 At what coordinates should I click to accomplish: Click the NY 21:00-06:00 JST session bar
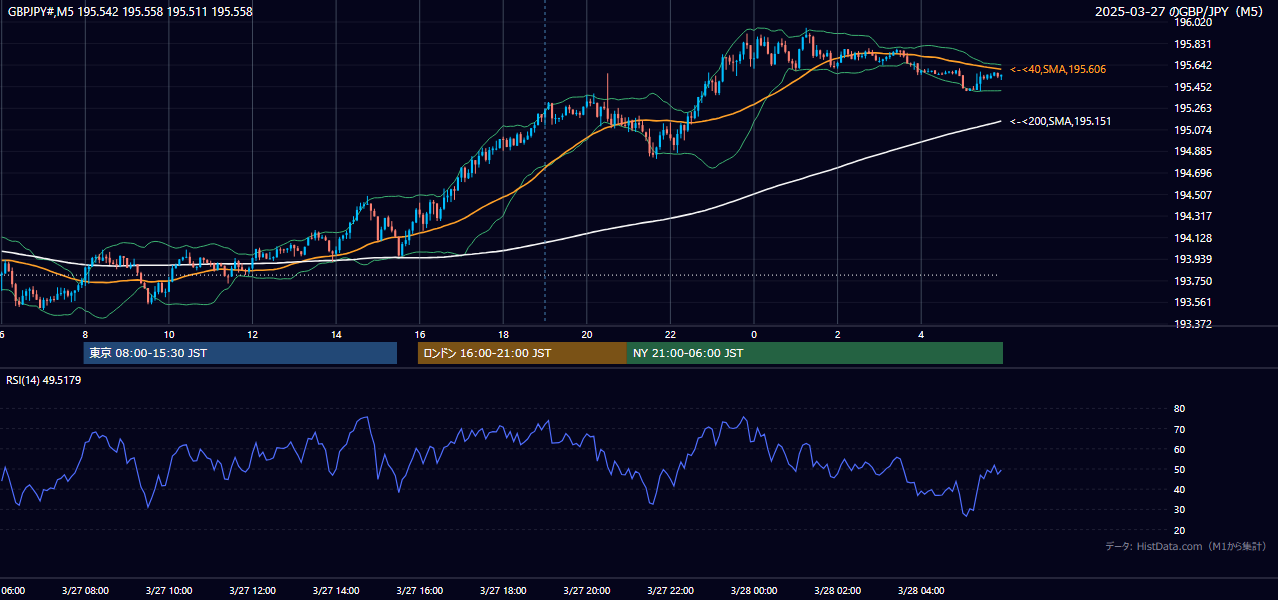(x=815, y=353)
